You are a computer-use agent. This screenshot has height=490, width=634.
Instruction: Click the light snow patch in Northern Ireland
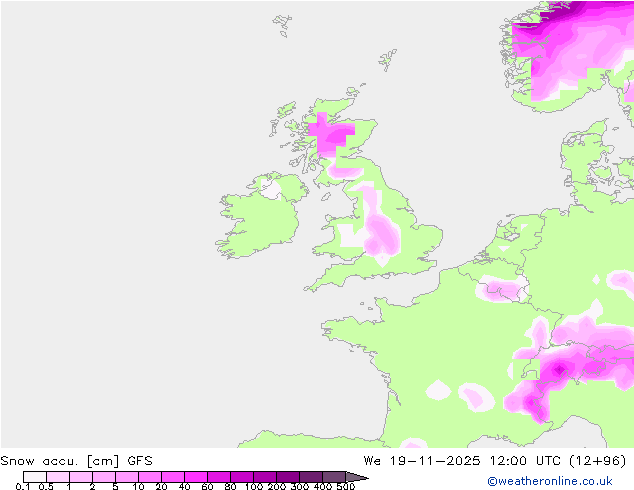272,189
